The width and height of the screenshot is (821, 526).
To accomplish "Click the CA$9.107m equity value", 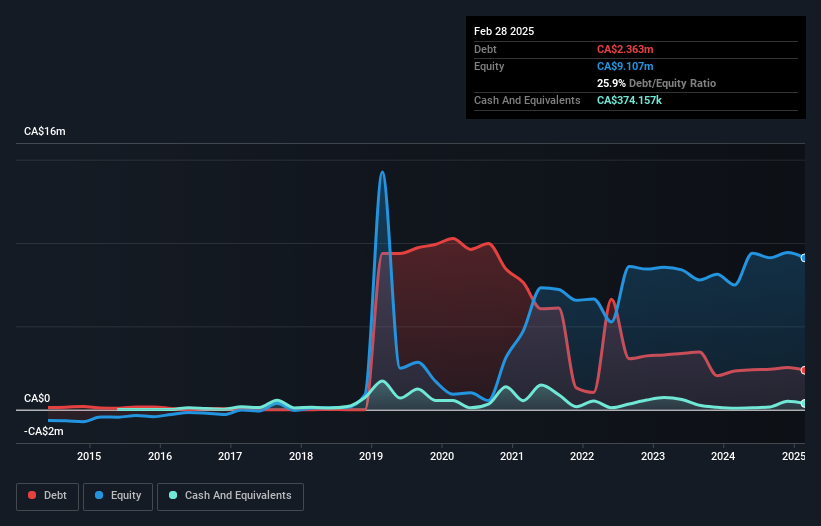I will (625, 66).
